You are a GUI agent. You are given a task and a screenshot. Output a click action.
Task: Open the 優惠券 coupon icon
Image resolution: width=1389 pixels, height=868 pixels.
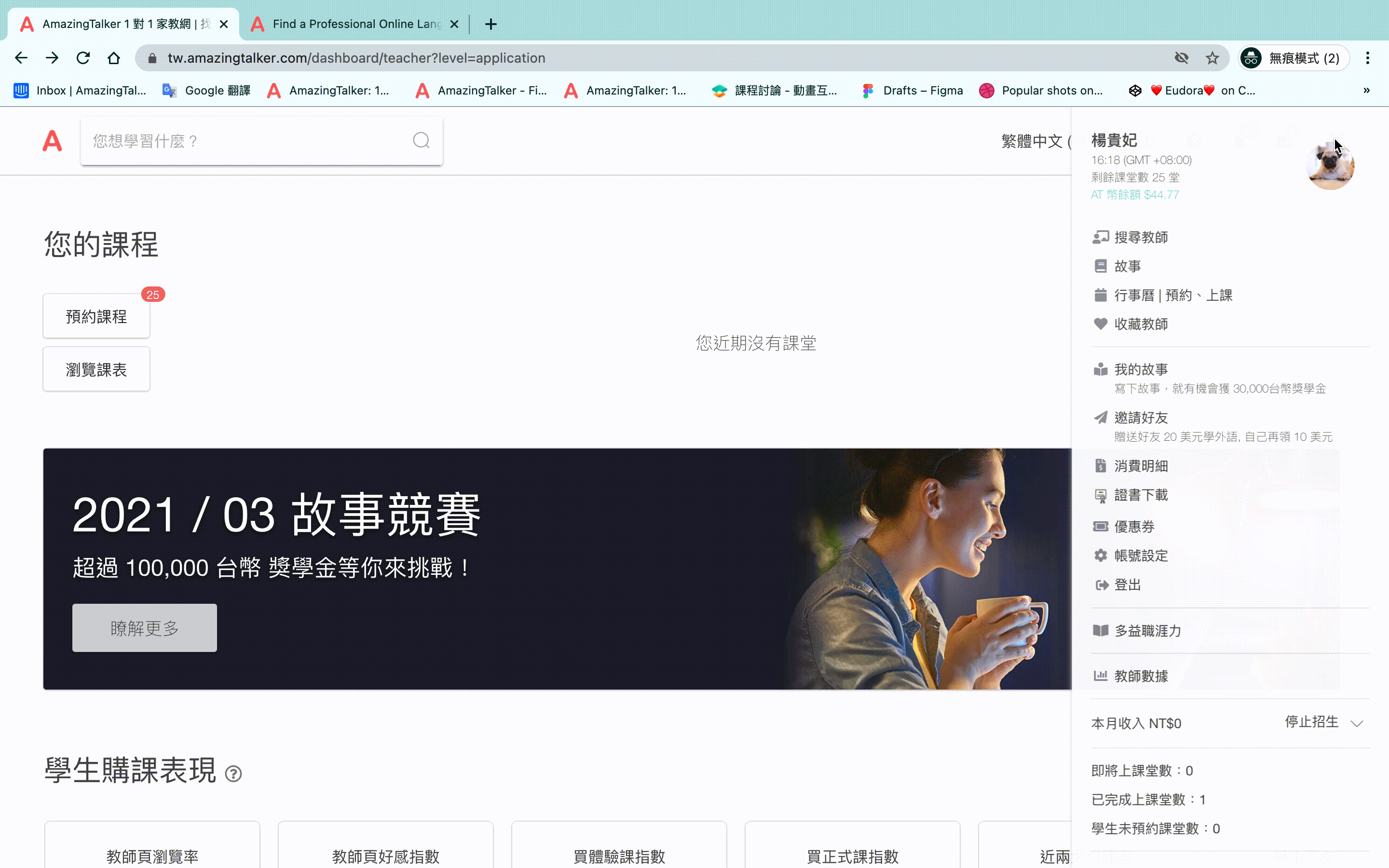click(1101, 526)
